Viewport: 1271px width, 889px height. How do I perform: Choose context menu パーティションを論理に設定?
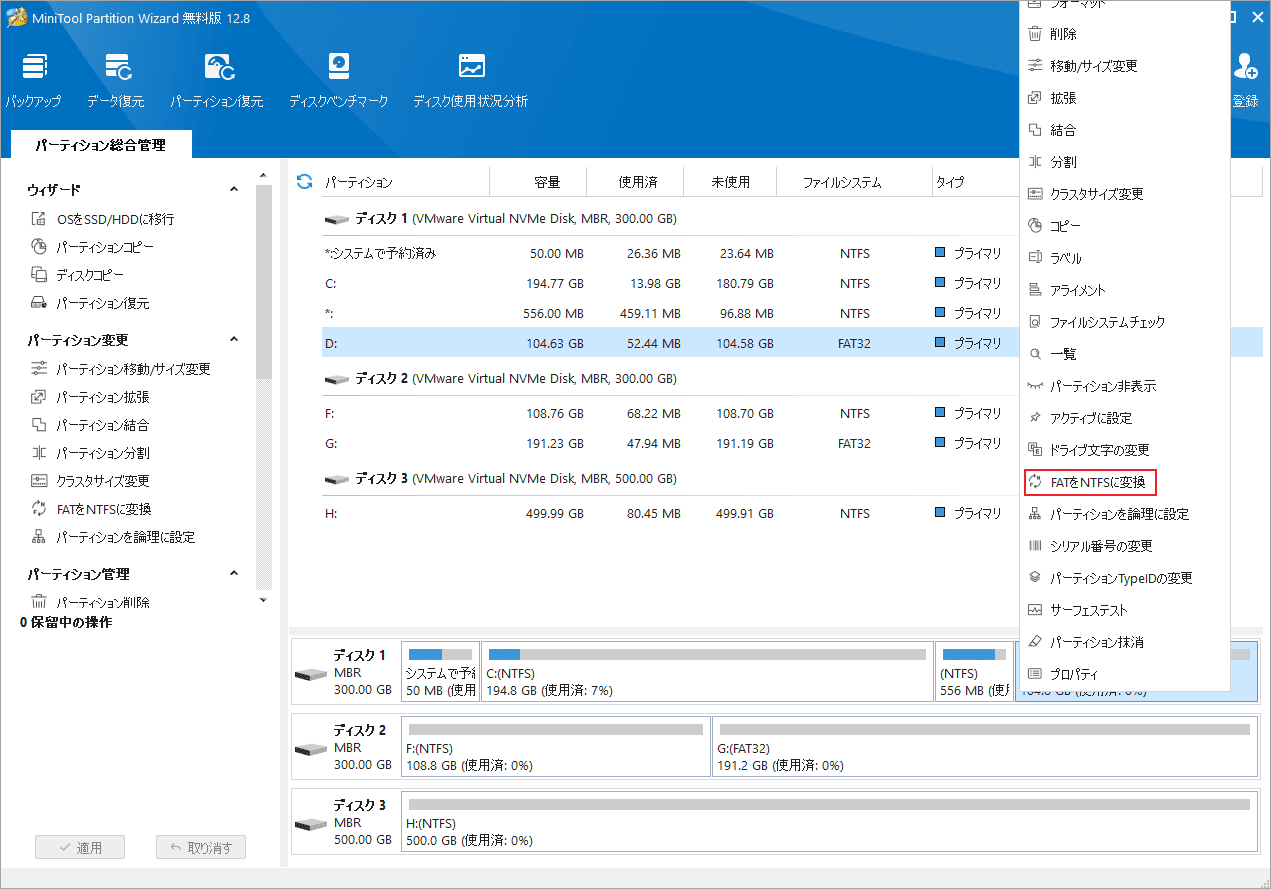(1125, 514)
